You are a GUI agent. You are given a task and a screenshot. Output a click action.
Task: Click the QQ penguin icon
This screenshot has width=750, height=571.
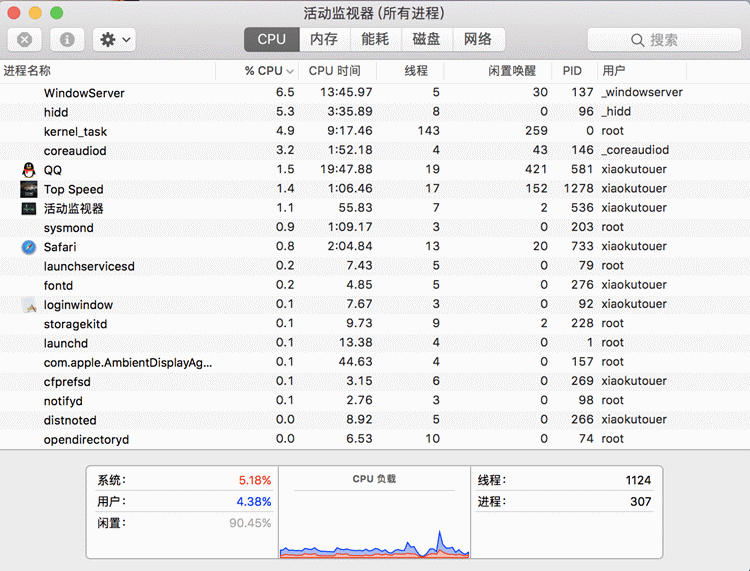tap(29, 170)
